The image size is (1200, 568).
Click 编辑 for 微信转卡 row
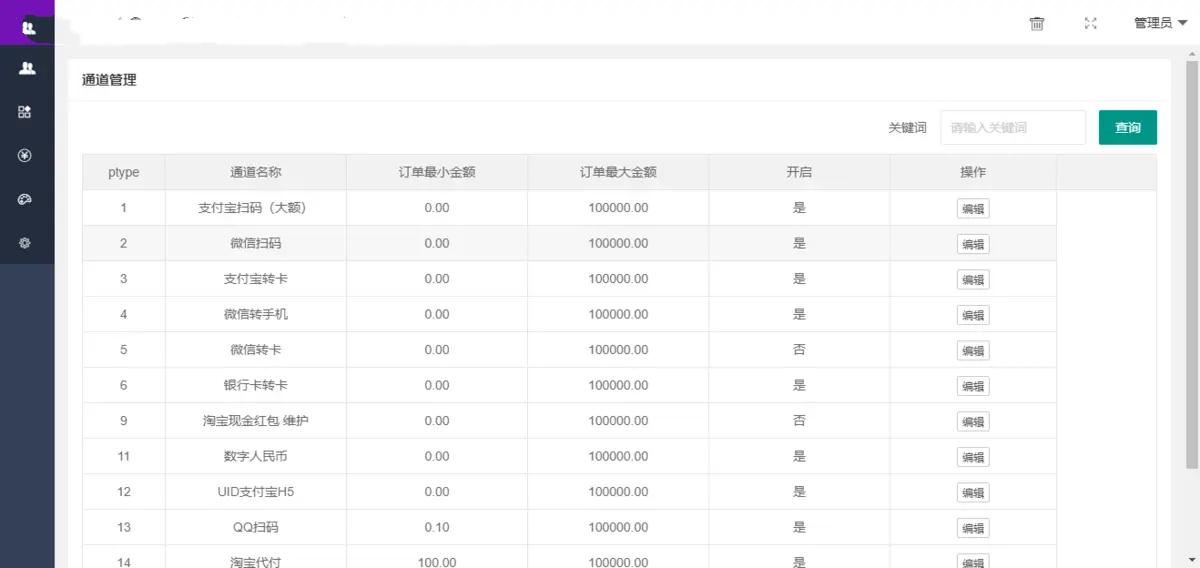pos(973,351)
